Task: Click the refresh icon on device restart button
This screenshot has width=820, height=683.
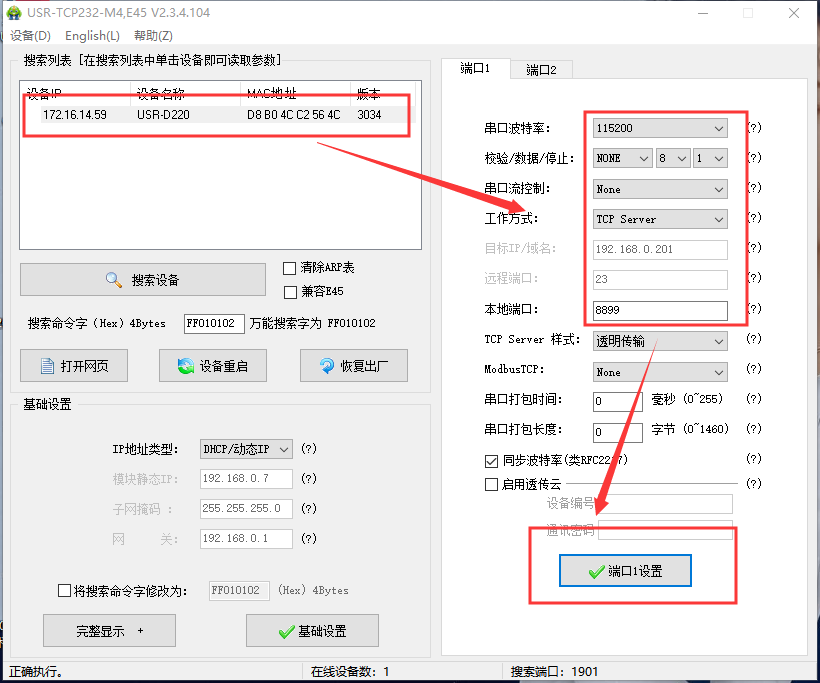Action: pyautogui.click(x=185, y=366)
